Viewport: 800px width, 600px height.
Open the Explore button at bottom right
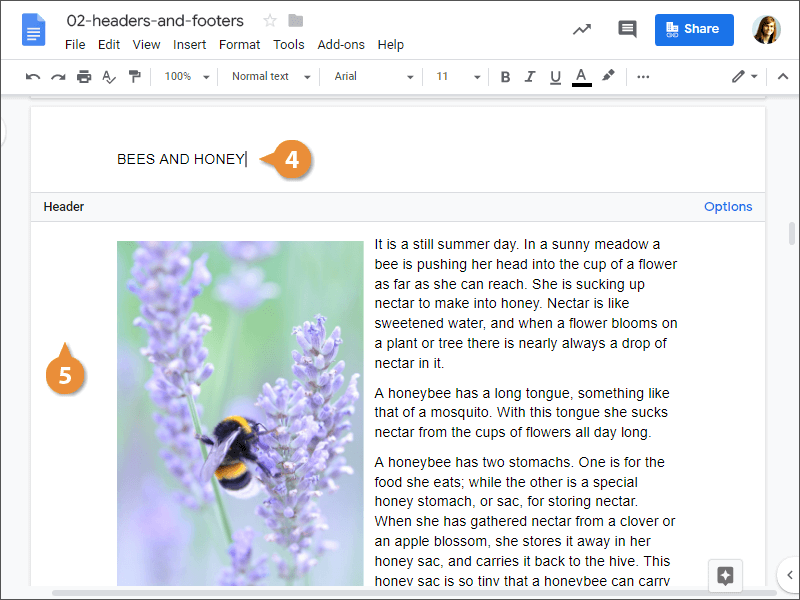(x=726, y=575)
